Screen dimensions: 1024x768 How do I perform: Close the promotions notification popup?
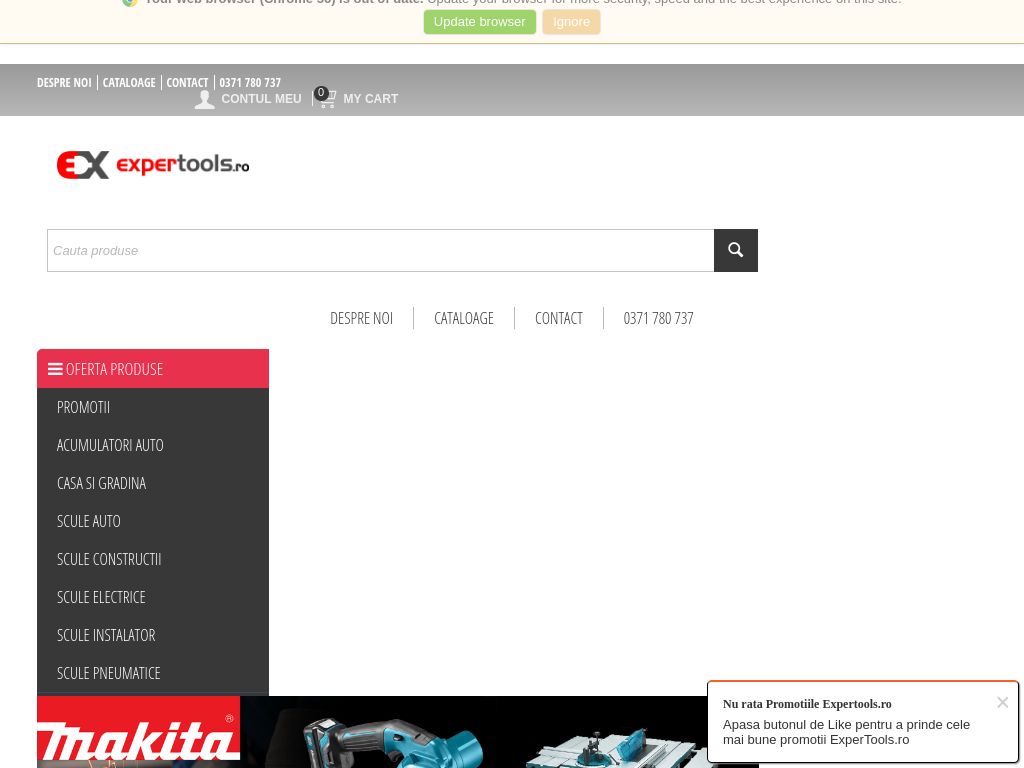1002,702
